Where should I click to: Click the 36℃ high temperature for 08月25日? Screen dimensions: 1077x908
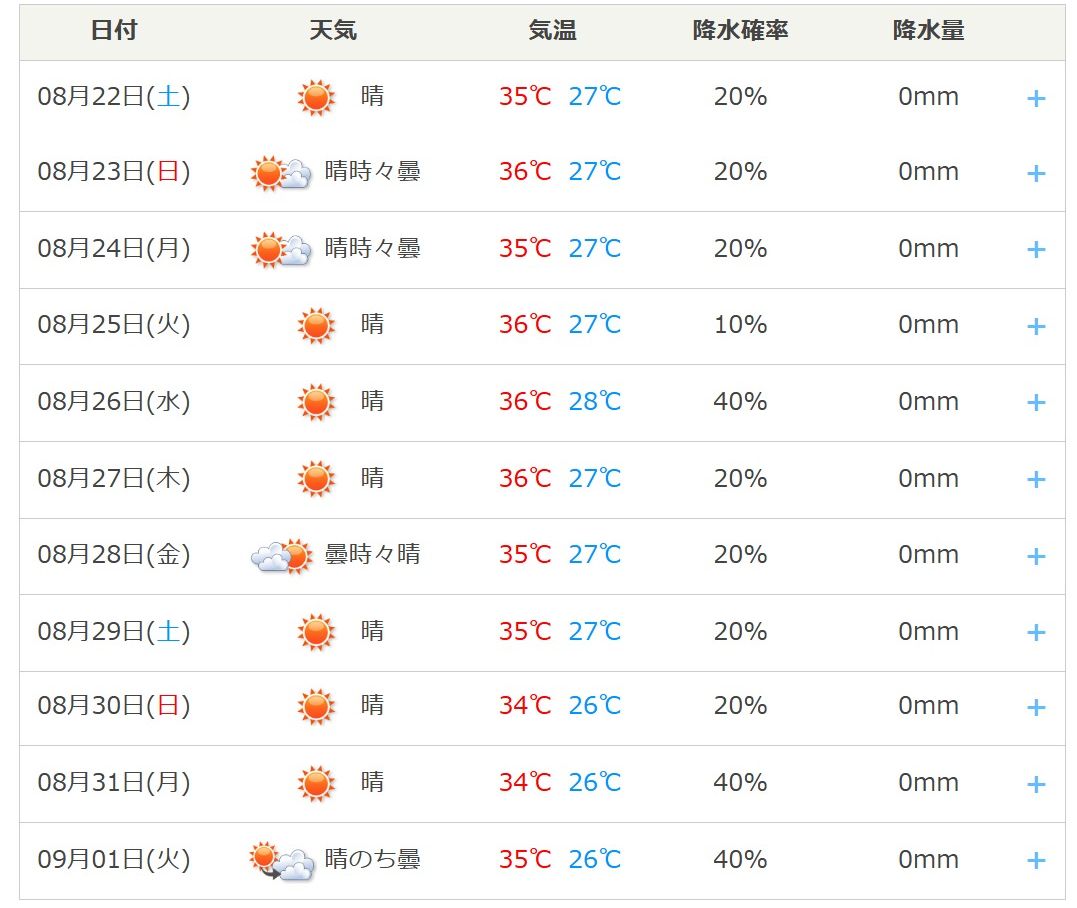[525, 324]
